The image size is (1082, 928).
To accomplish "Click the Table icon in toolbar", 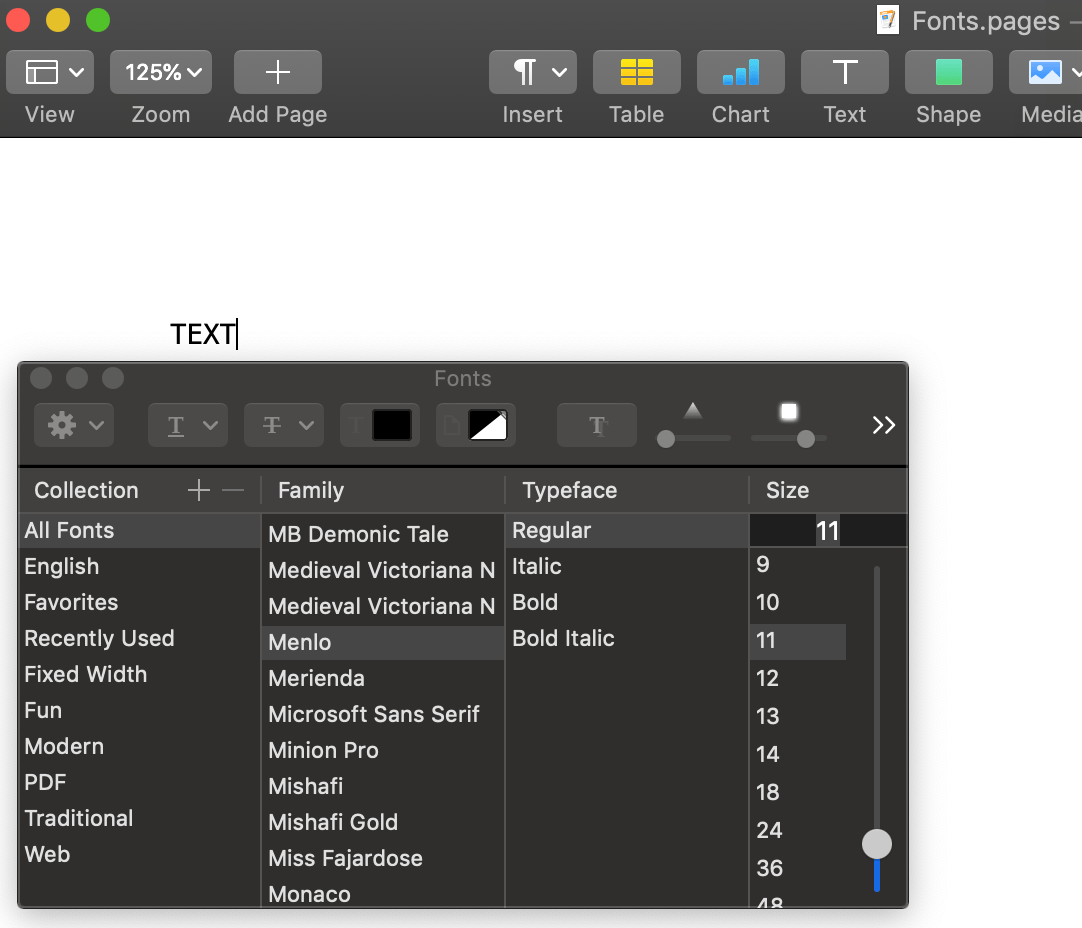I will (637, 72).
